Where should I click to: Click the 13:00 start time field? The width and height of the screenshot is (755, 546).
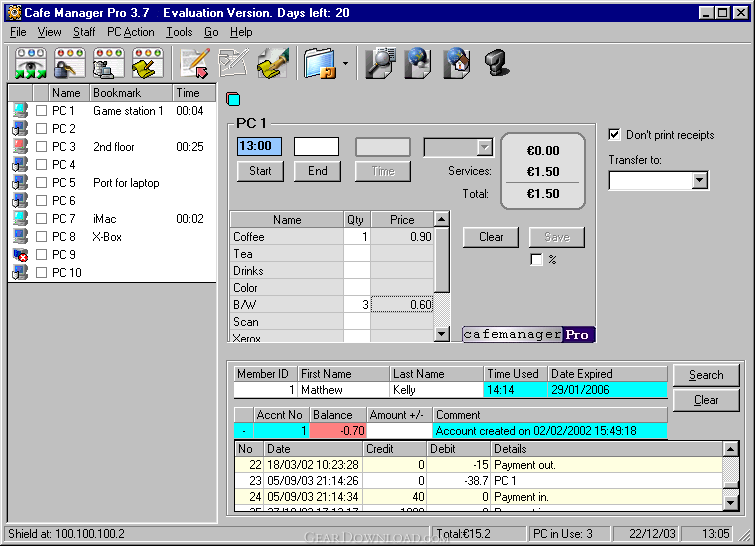coord(260,146)
